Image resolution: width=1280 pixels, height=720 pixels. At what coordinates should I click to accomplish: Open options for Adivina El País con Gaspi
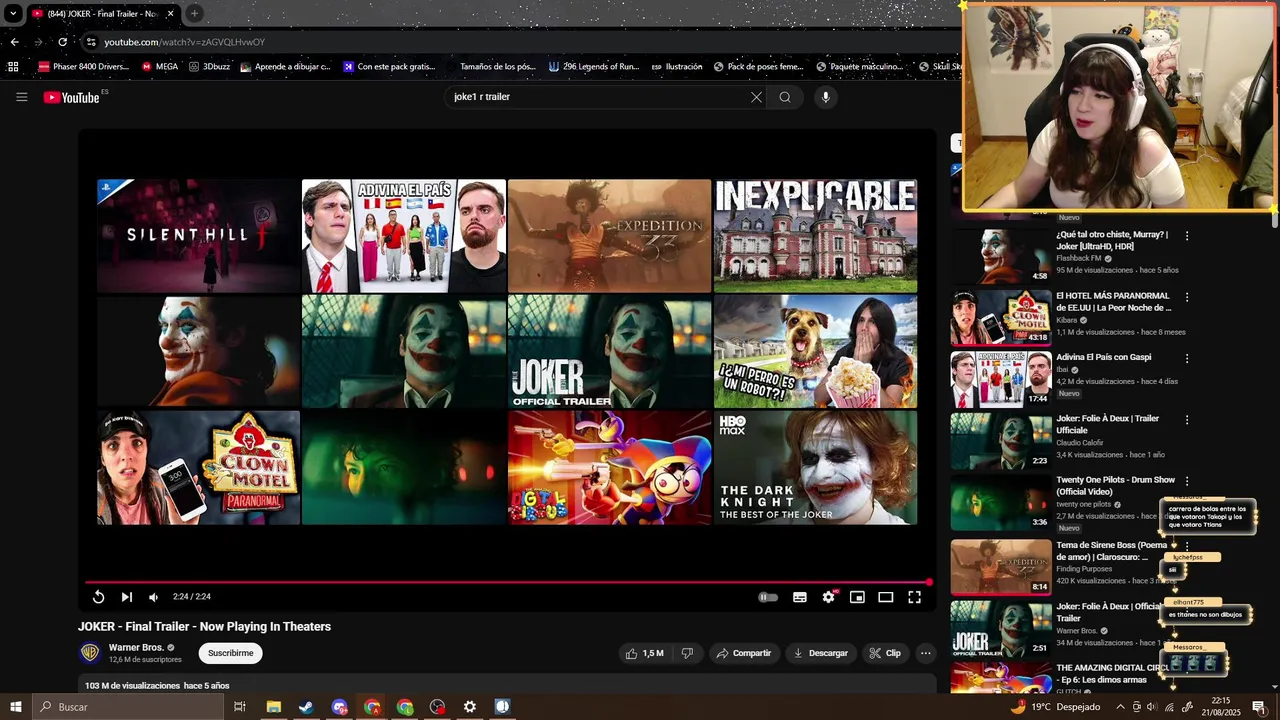[x=1187, y=358]
